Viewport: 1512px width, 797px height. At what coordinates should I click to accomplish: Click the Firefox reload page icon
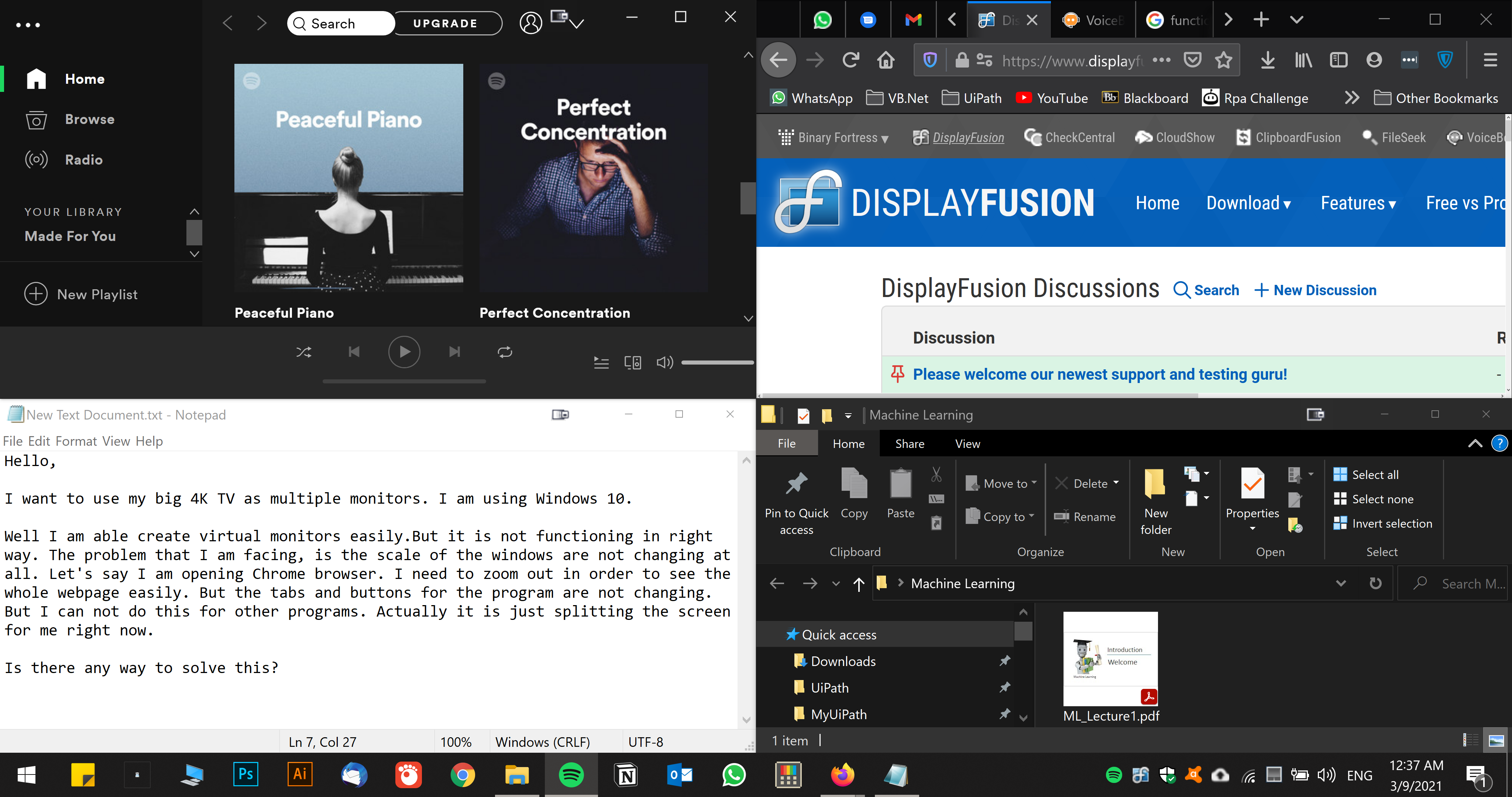click(850, 60)
